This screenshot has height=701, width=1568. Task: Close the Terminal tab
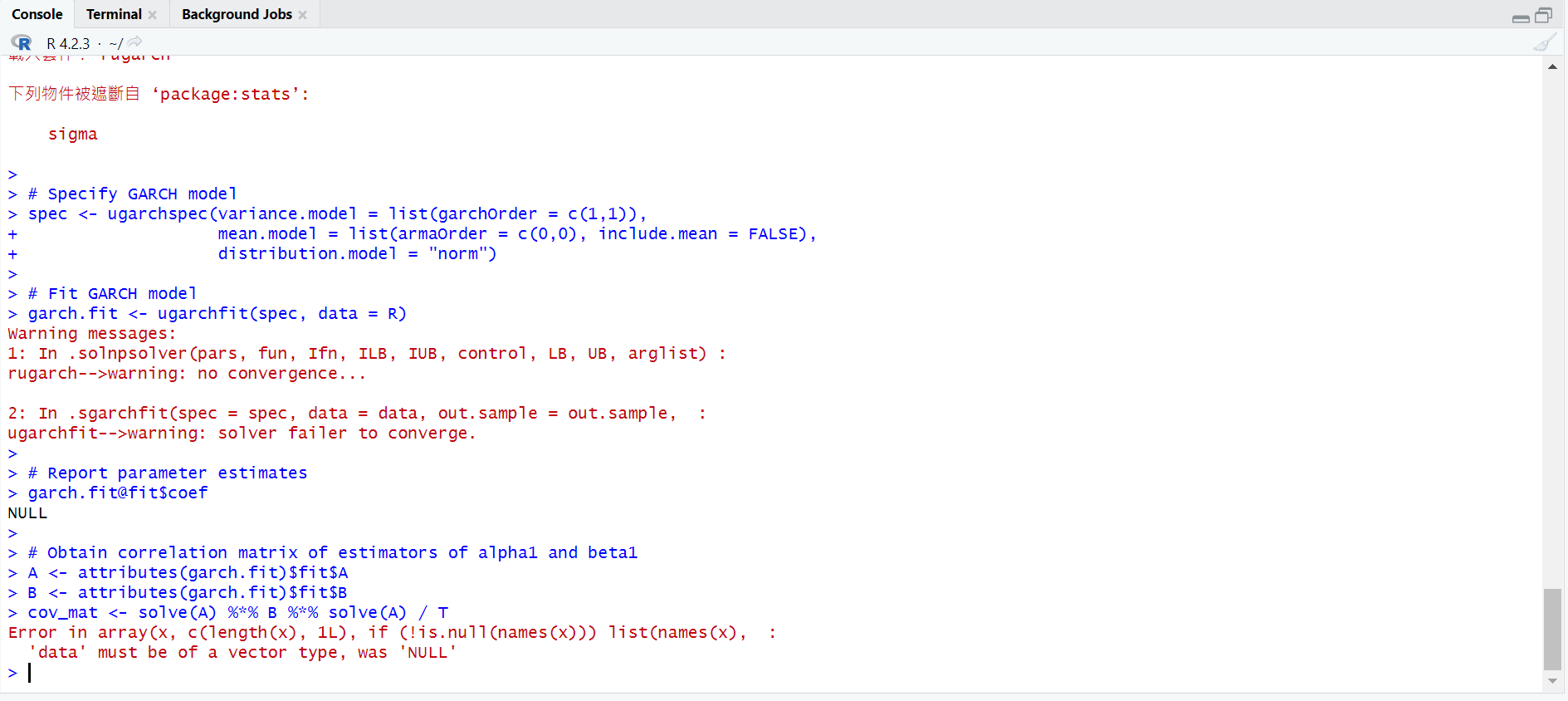point(153,15)
